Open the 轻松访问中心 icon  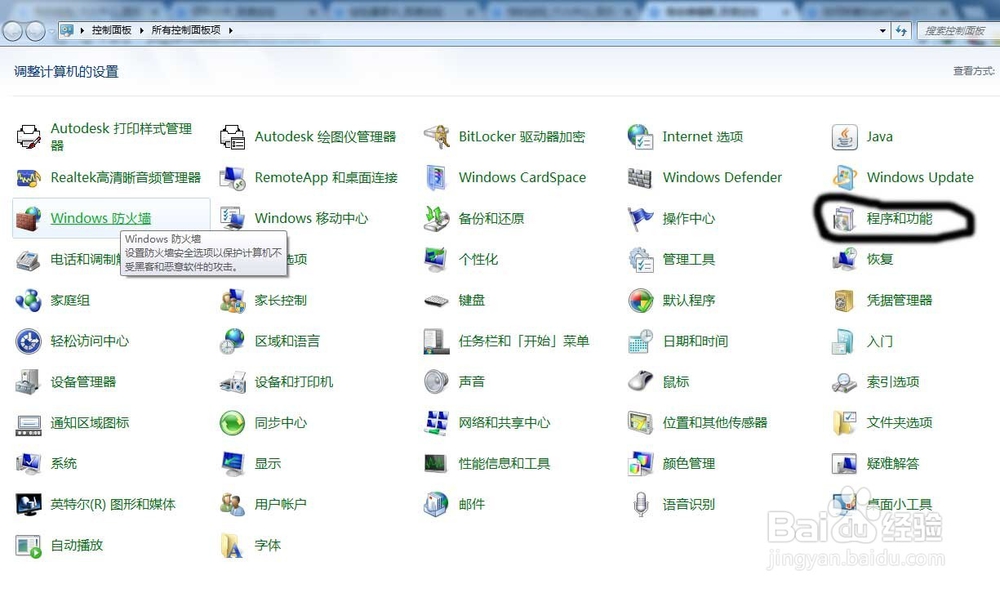click(28, 340)
